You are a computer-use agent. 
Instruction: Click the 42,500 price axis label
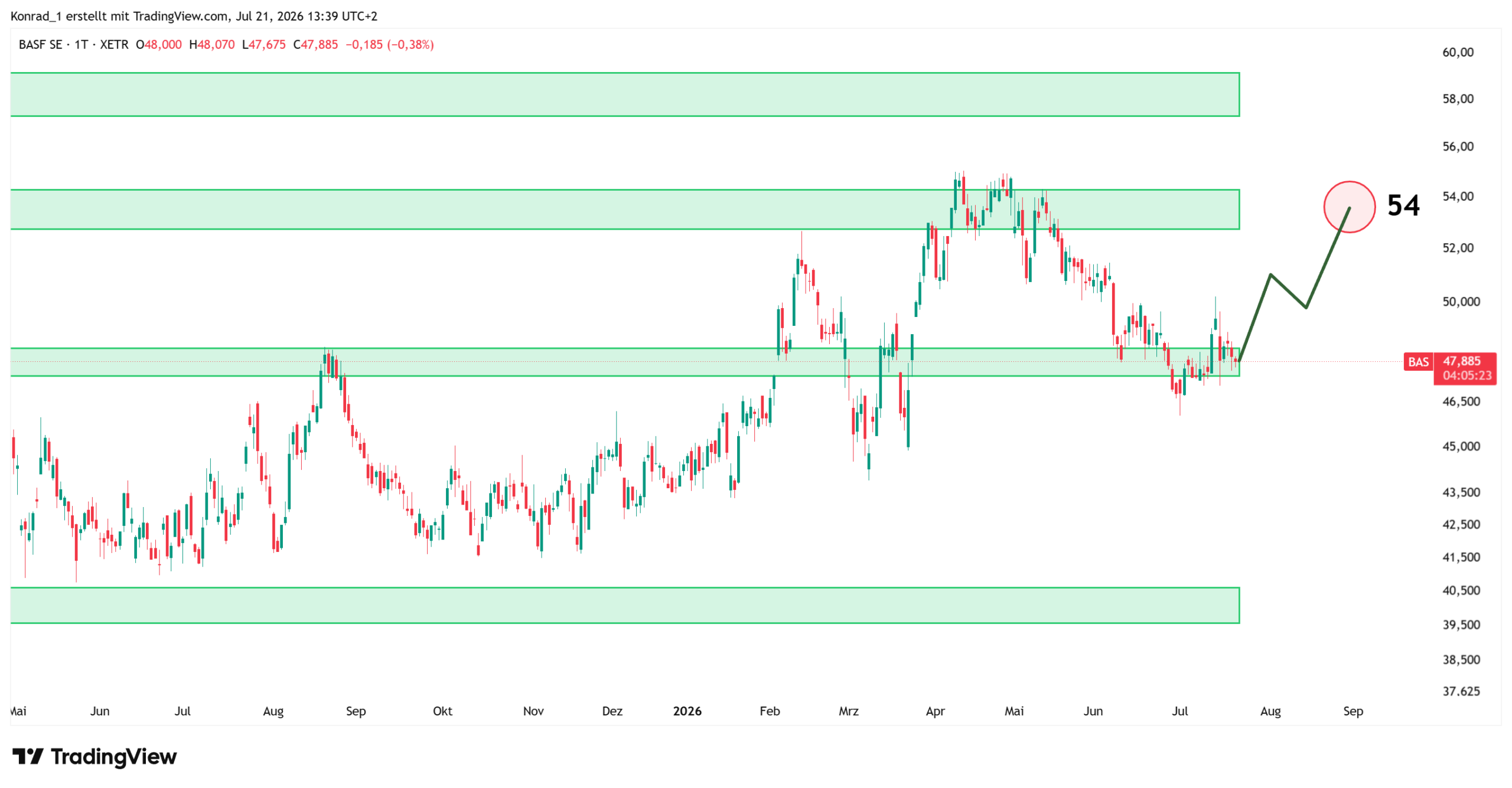(x=1461, y=524)
